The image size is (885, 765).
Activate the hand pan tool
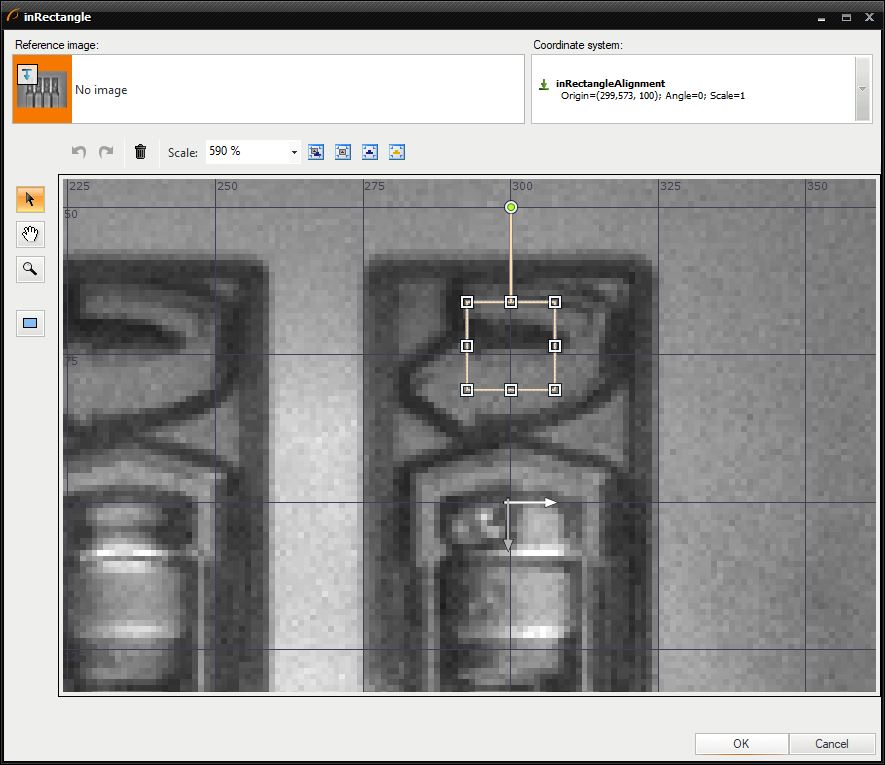click(x=30, y=234)
